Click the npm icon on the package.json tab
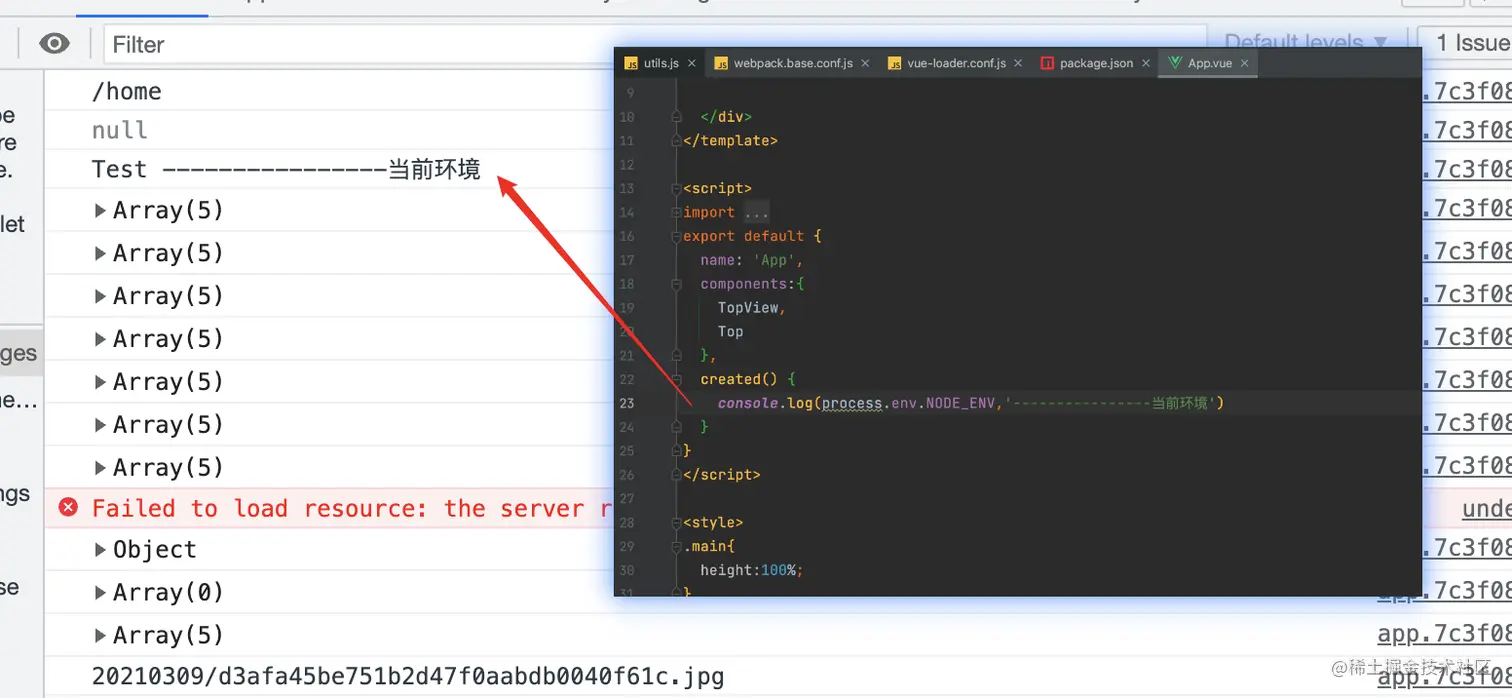The height and width of the screenshot is (698, 1512). pyautogui.click(x=1047, y=63)
